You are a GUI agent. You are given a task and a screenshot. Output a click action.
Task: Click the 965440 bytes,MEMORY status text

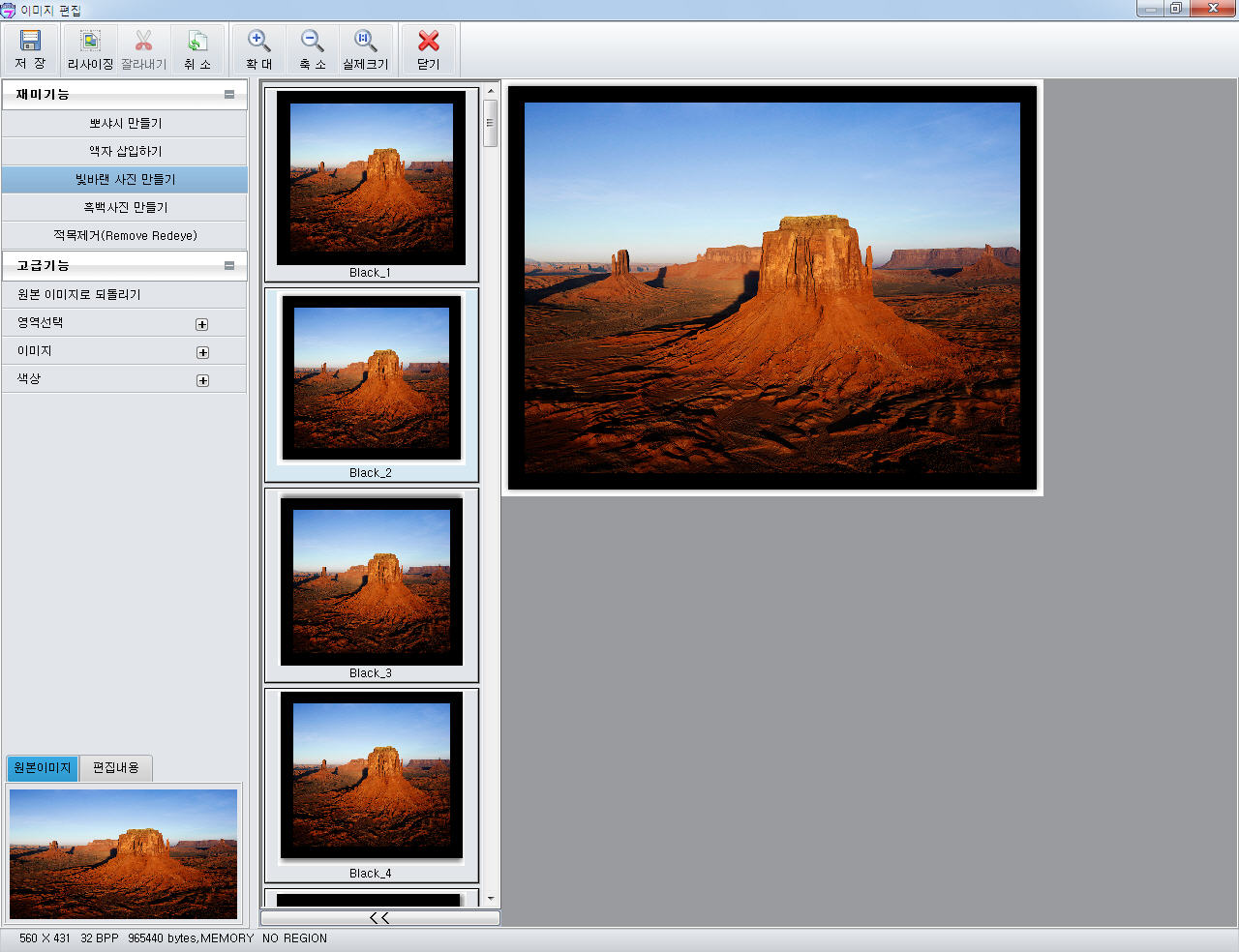(x=191, y=938)
